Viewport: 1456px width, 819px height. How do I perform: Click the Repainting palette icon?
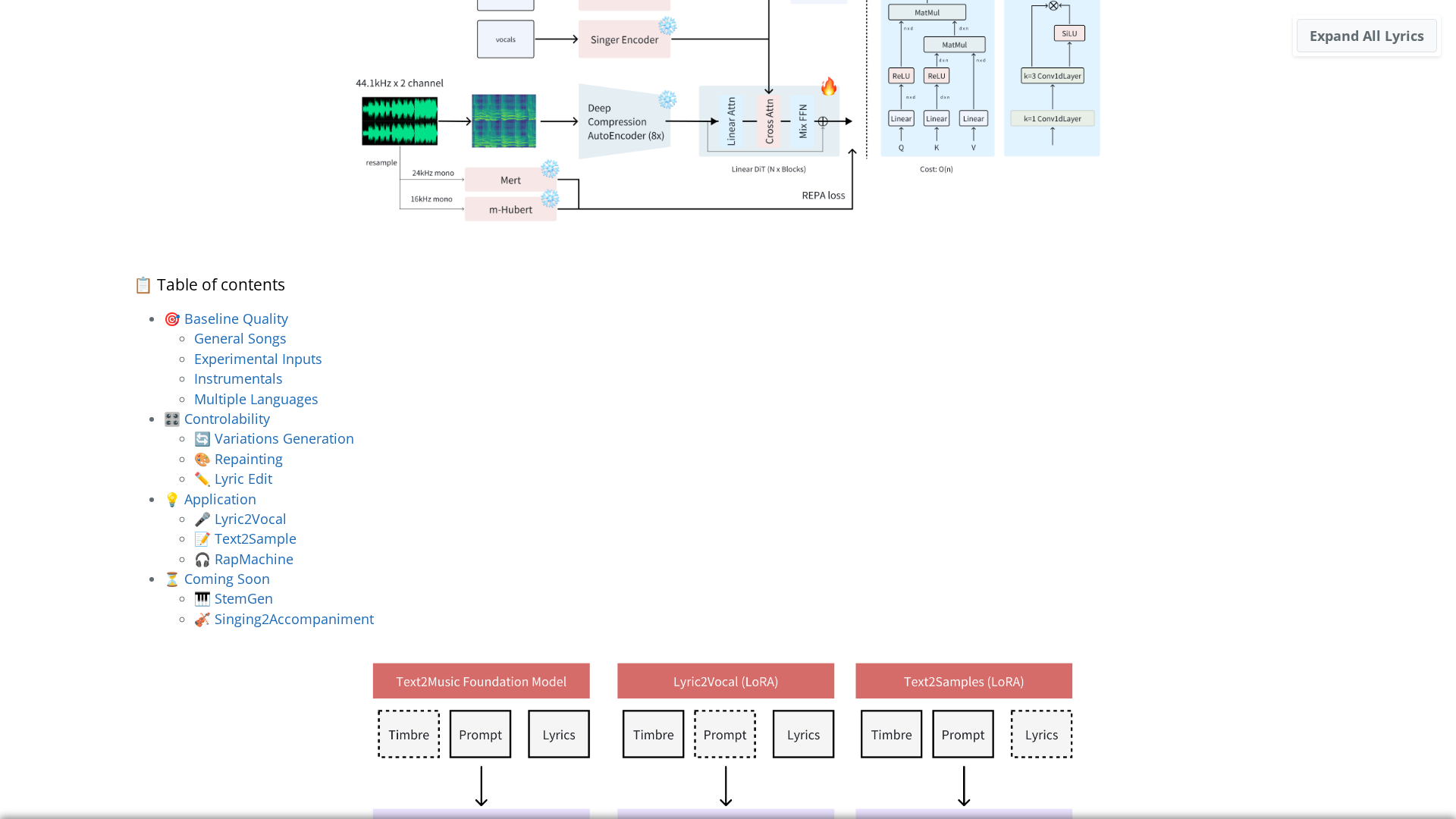click(x=202, y=460)
